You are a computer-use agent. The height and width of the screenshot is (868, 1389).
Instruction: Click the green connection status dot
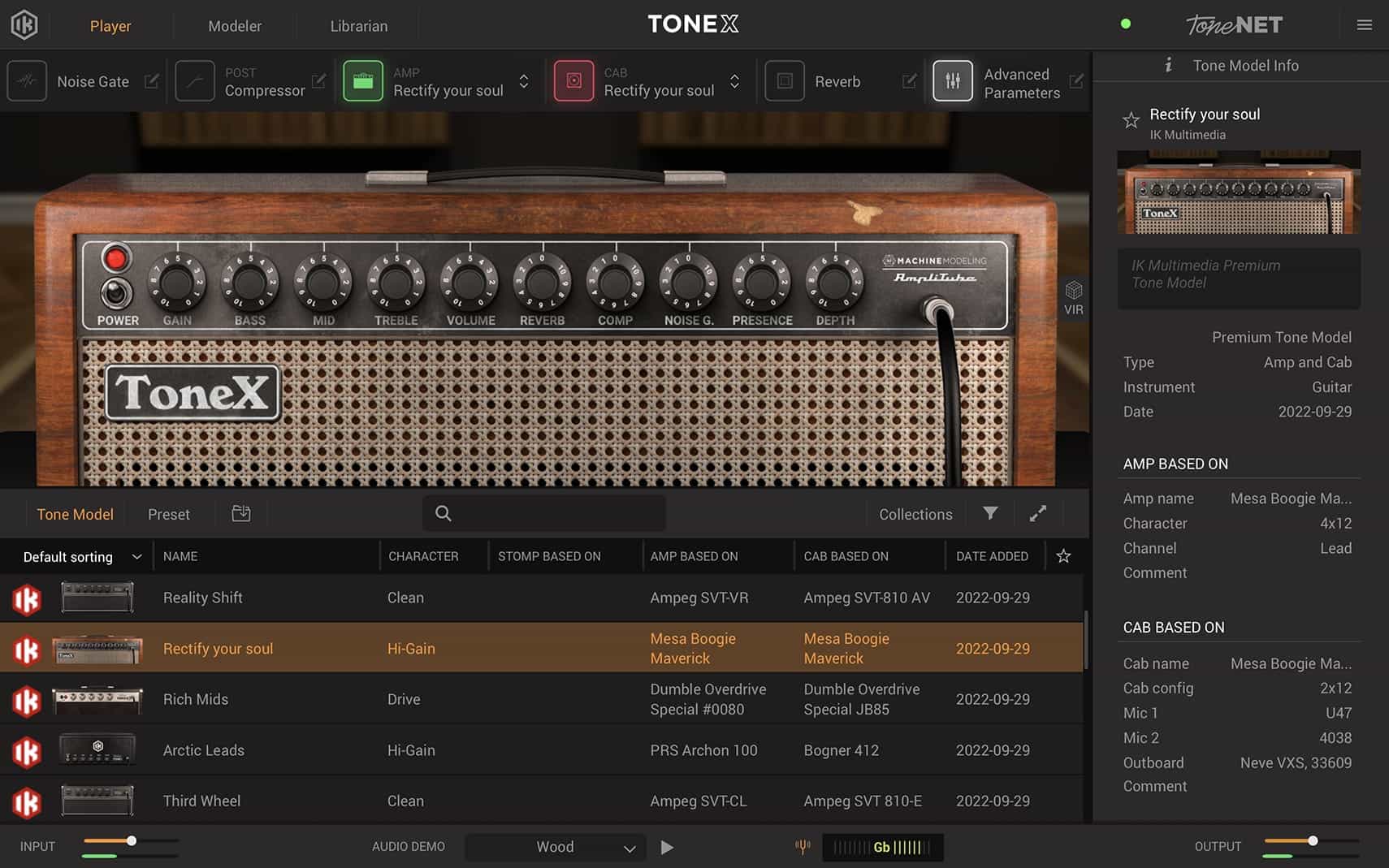[1126, 24]
